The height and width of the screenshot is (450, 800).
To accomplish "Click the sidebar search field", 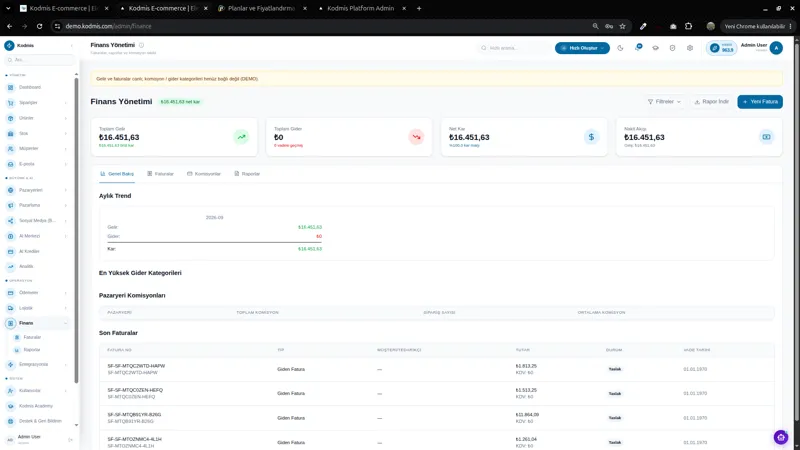I will coord(40,60).
